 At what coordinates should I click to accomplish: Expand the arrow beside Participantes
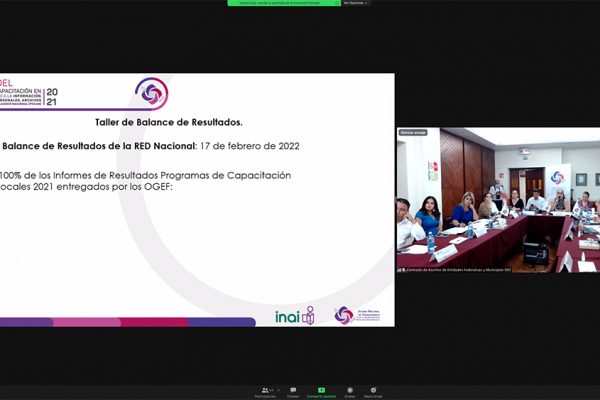click(x=279, y=390)
